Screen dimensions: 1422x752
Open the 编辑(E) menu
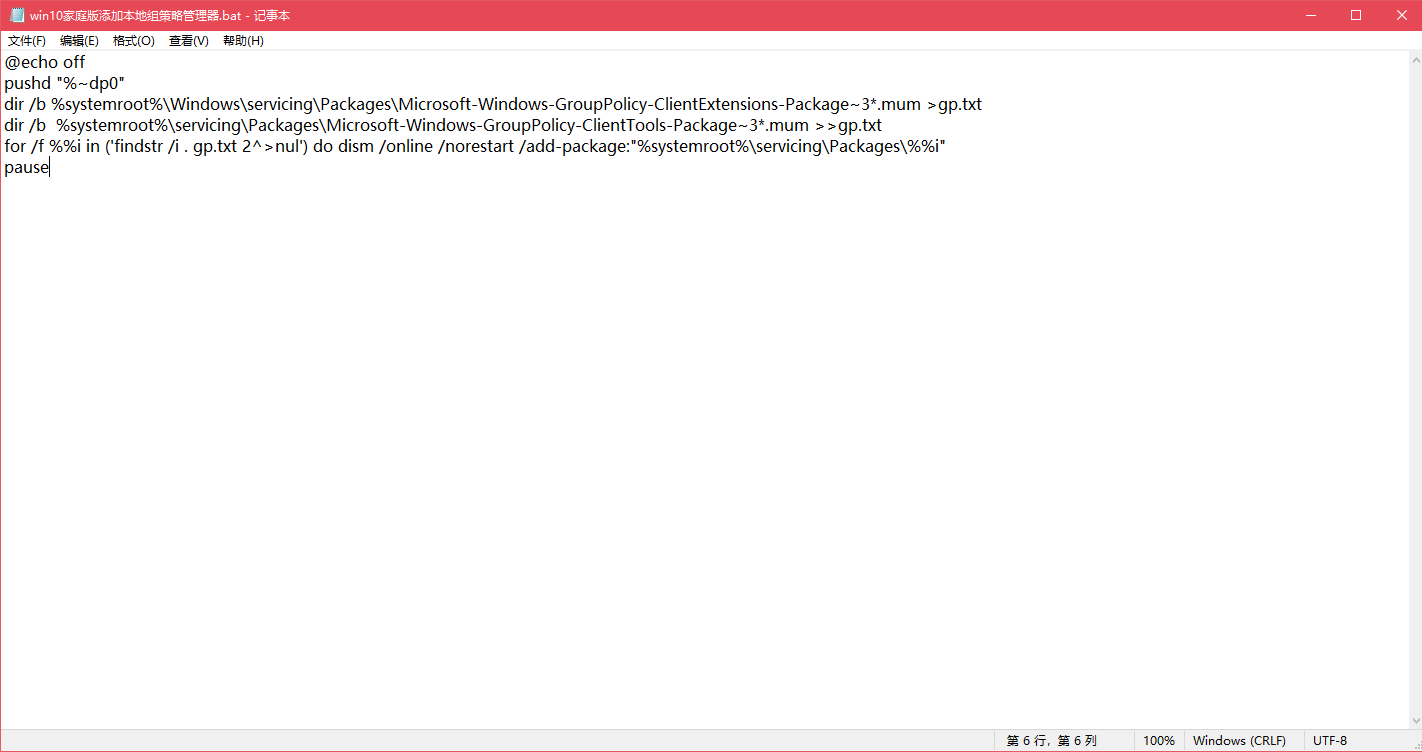(79, 41)
